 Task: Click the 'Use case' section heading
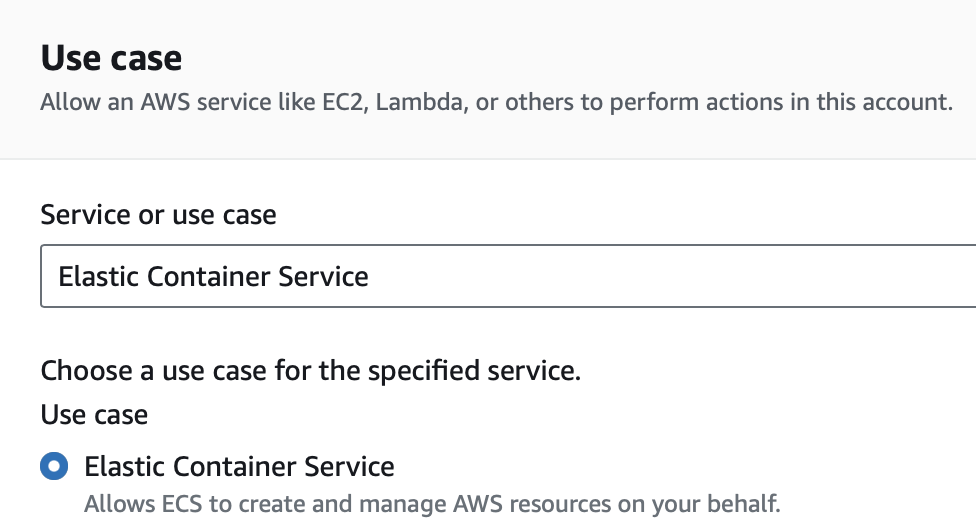111,58
